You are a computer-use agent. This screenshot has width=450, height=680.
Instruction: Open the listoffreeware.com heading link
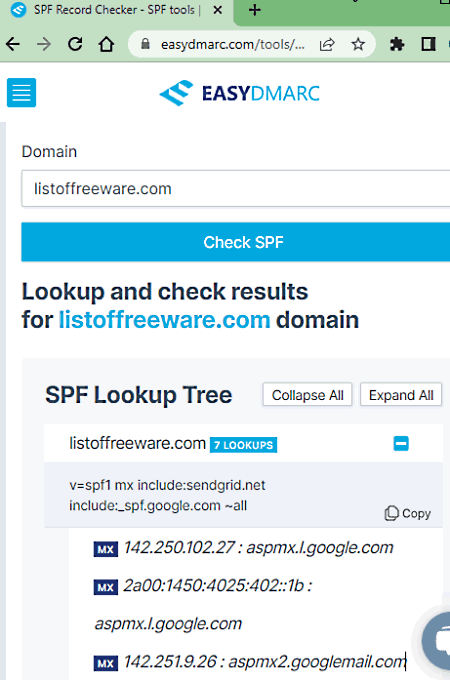click(165, 320)
